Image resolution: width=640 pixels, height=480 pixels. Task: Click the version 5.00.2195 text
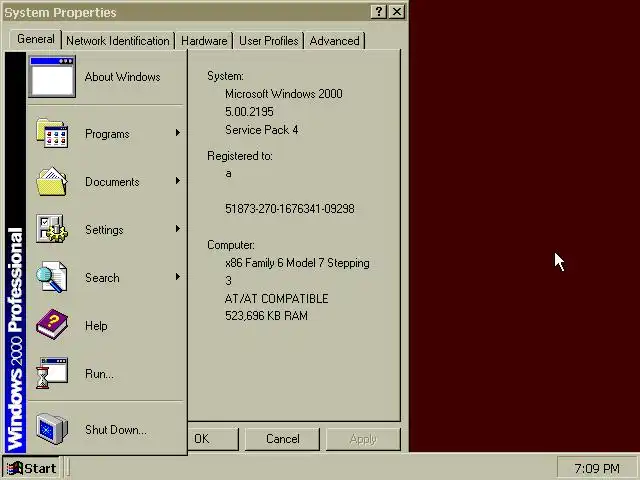click(249, 112)
